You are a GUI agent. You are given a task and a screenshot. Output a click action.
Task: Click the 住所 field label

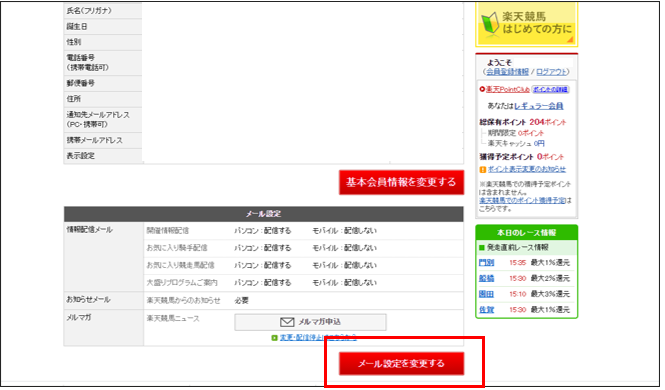point(73,99)
